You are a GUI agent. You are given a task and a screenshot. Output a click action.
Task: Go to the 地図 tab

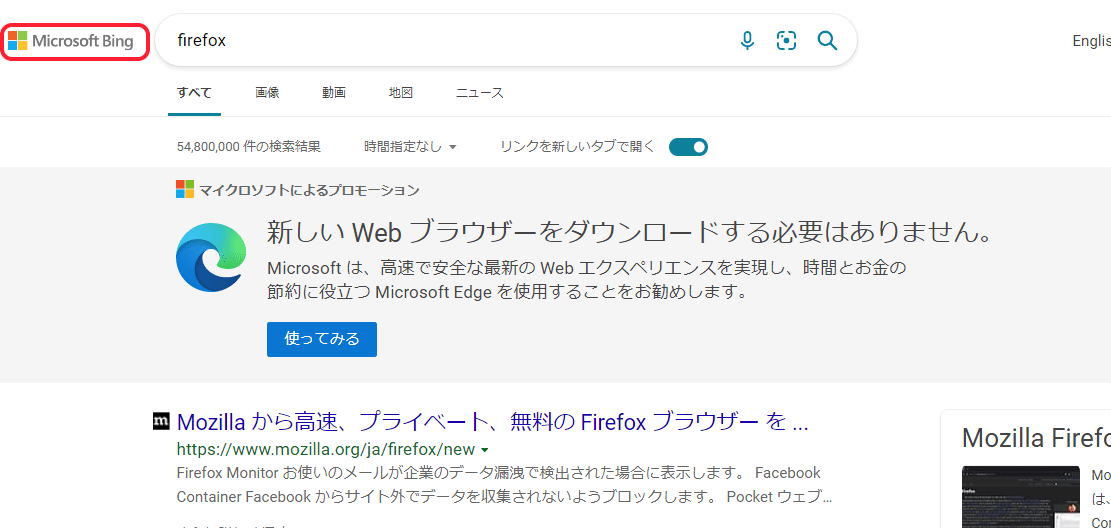pyautogui.click(x=401, y=93)
